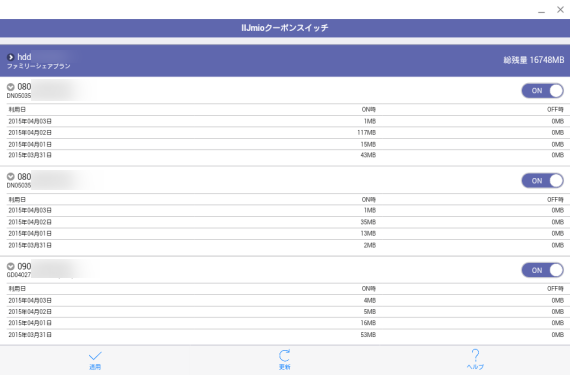Select the 117MB usage cell

click(366, 133)
